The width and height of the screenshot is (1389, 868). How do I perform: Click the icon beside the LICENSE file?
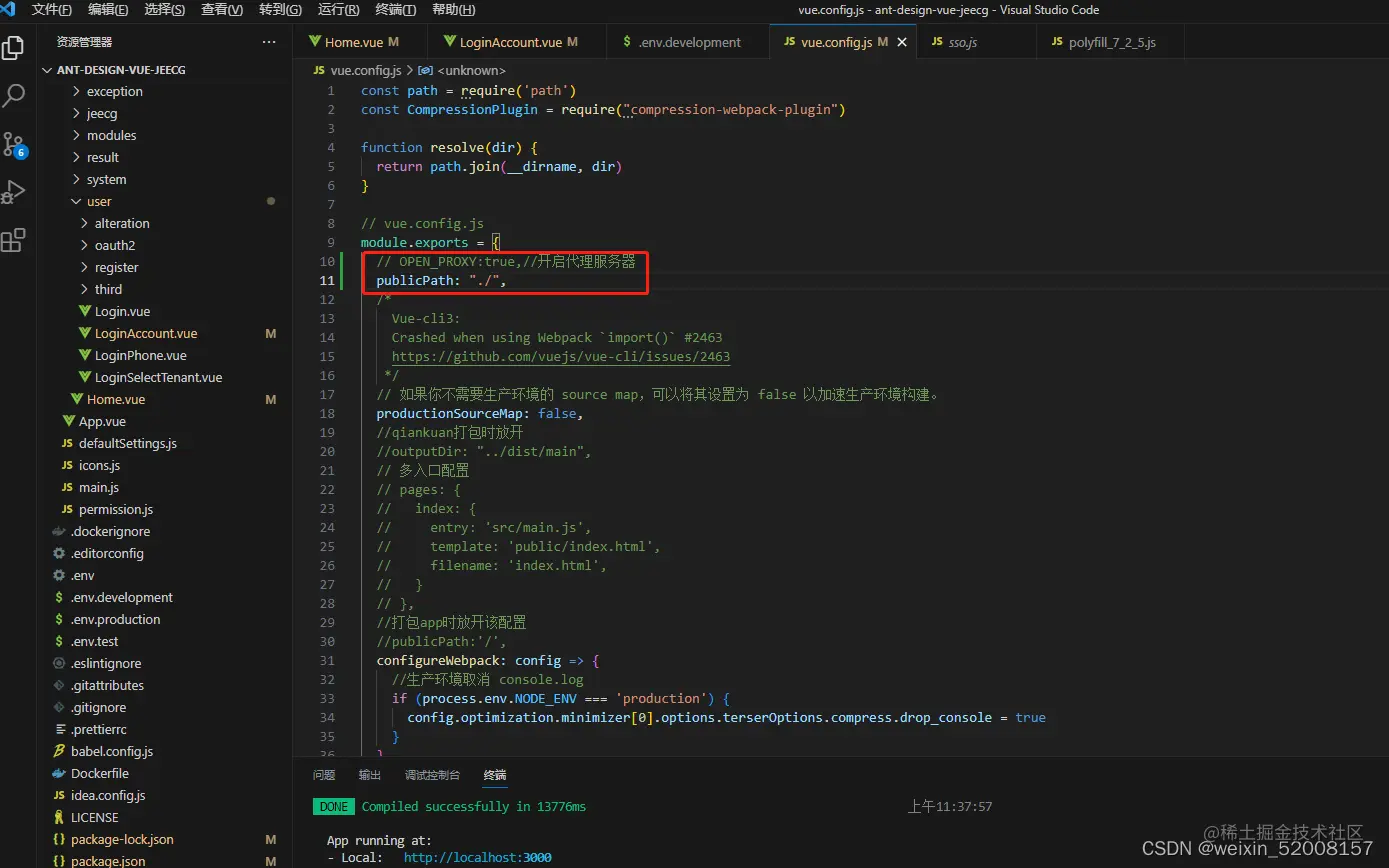(59, 817)
